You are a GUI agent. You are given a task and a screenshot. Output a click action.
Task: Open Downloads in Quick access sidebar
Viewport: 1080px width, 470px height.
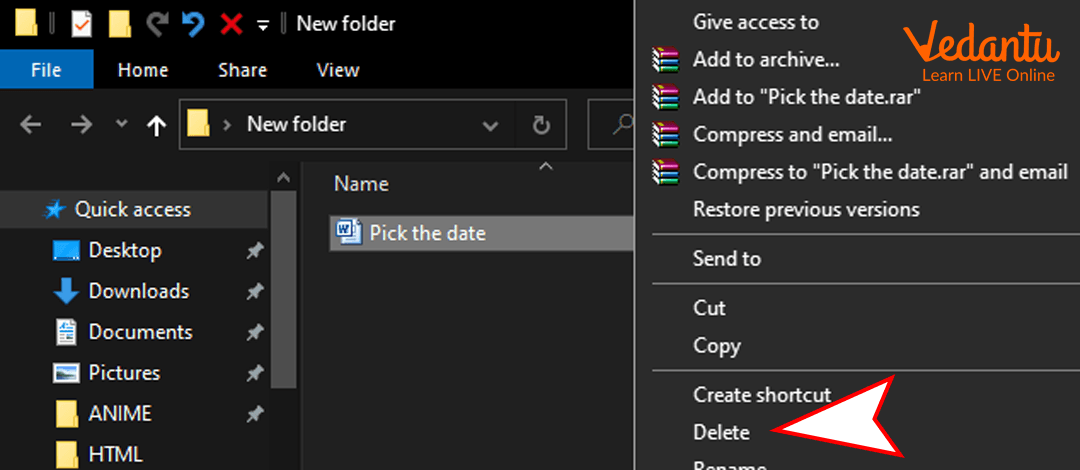tap(138, 291)
